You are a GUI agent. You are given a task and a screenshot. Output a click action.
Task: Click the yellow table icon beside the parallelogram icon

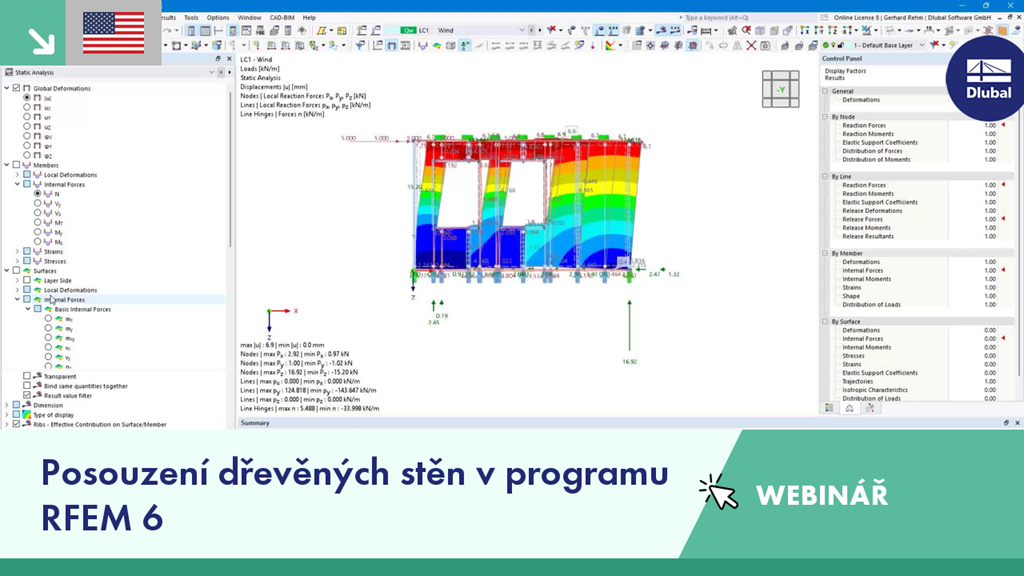[342, 31]
